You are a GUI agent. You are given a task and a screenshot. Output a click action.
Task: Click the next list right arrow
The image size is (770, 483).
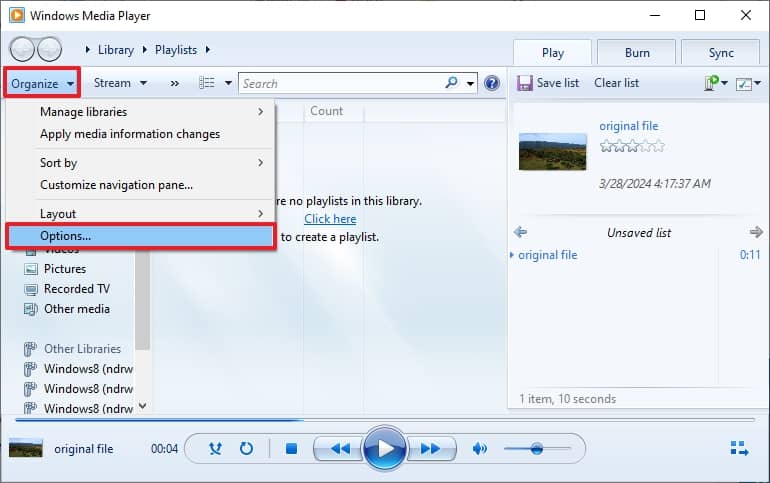click(x=756, y=232)
